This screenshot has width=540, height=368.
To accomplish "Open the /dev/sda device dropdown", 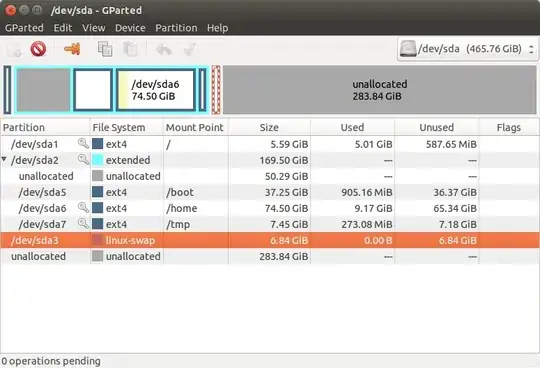I will pyautogui.click(x=467, y=49).
